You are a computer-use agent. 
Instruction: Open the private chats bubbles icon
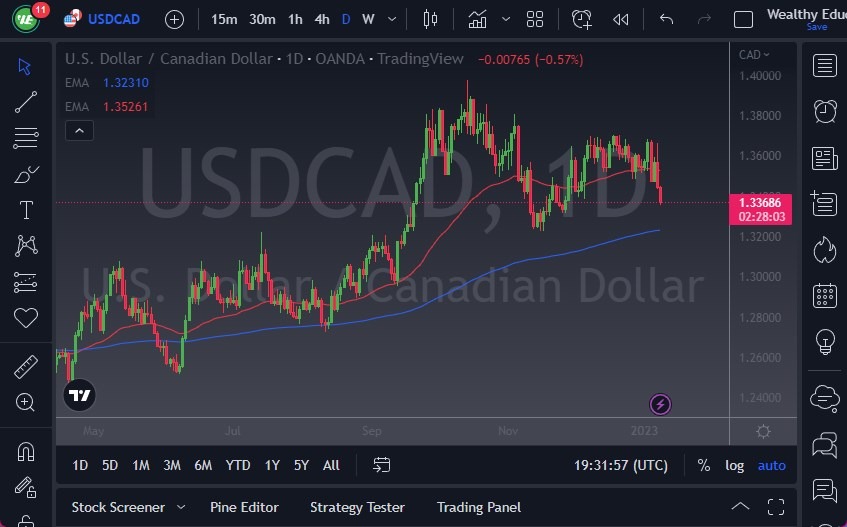(x=825, y=445)
